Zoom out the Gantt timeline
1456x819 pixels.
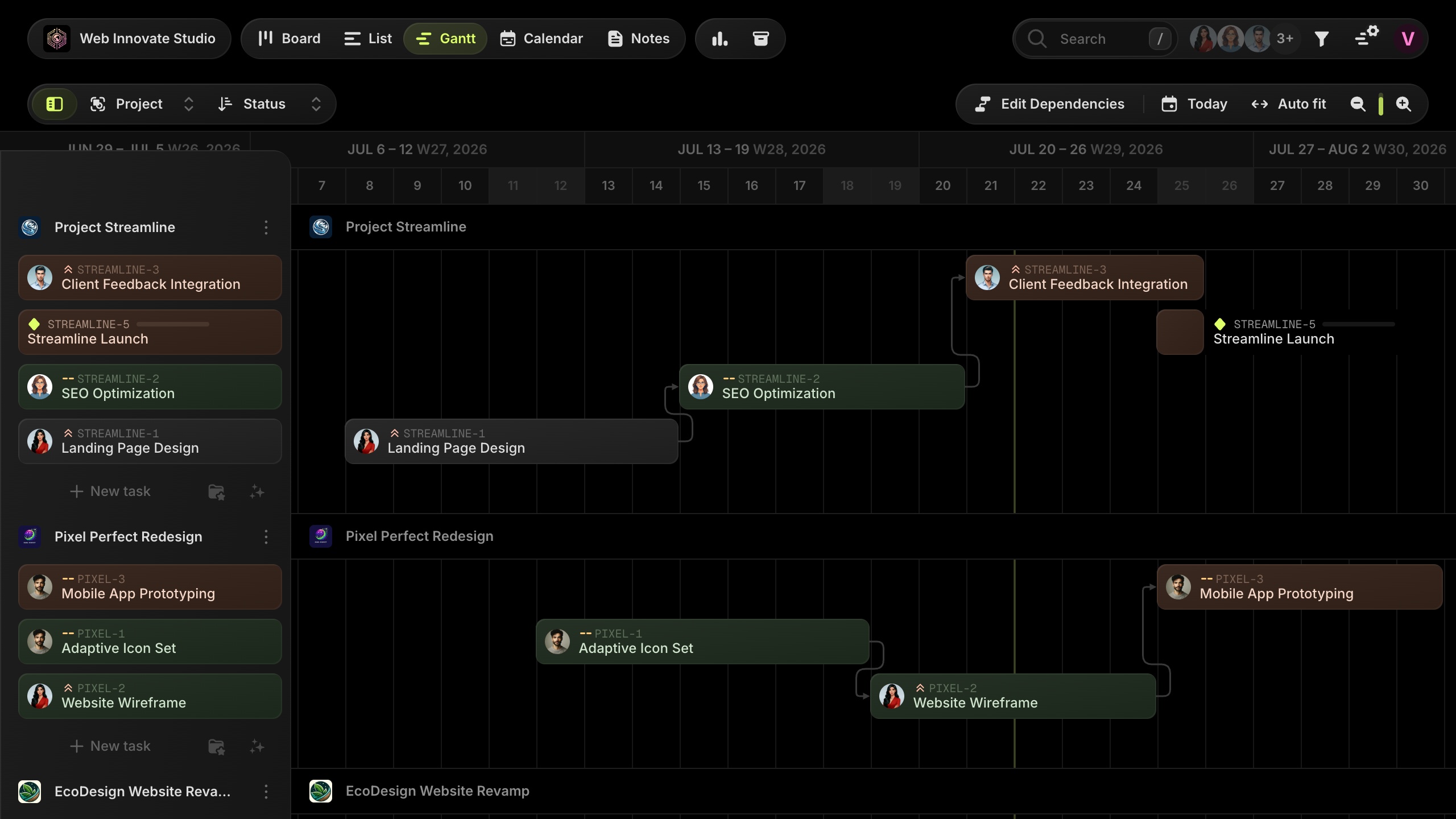(1358, 104)
